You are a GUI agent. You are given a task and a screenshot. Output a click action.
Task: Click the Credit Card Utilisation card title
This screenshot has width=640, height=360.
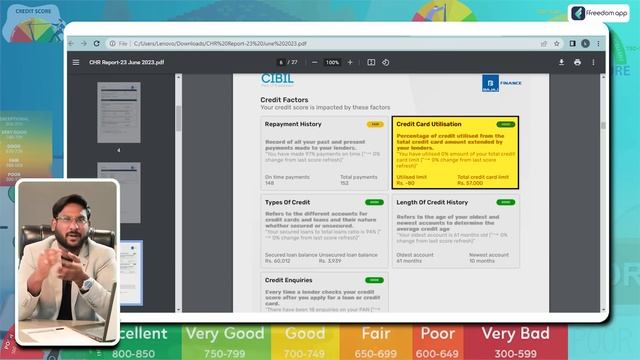point(429,124)
